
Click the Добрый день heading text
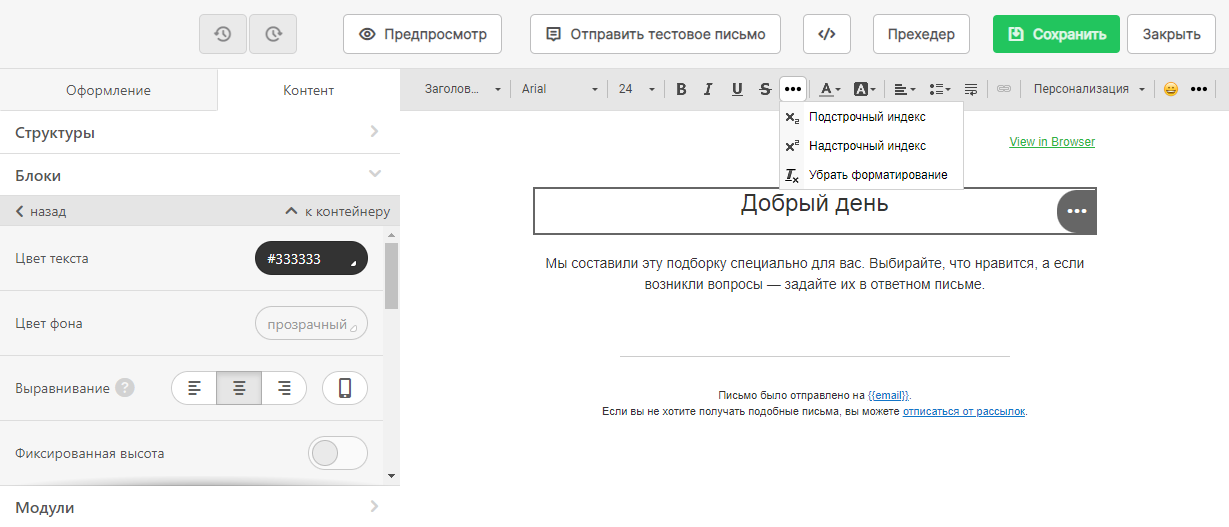(814, 204)
